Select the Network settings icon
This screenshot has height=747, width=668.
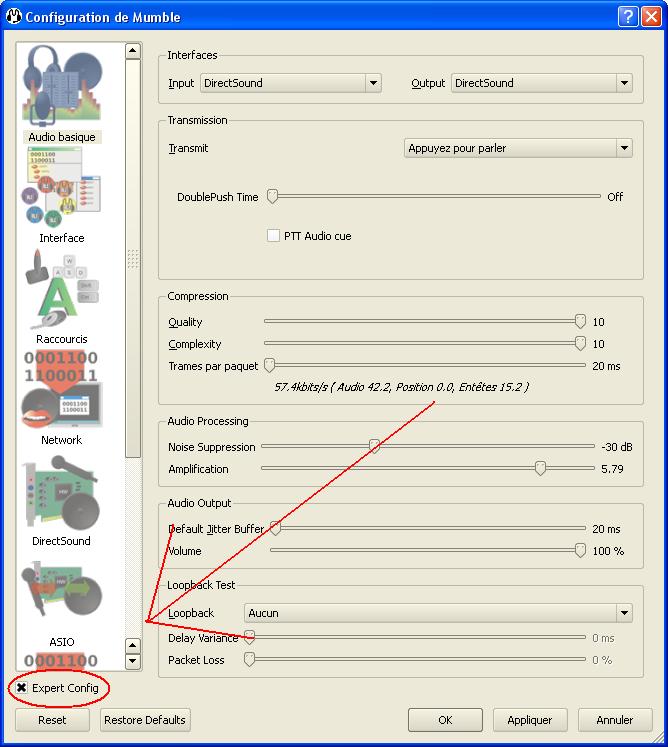click(x=62, y=393)
